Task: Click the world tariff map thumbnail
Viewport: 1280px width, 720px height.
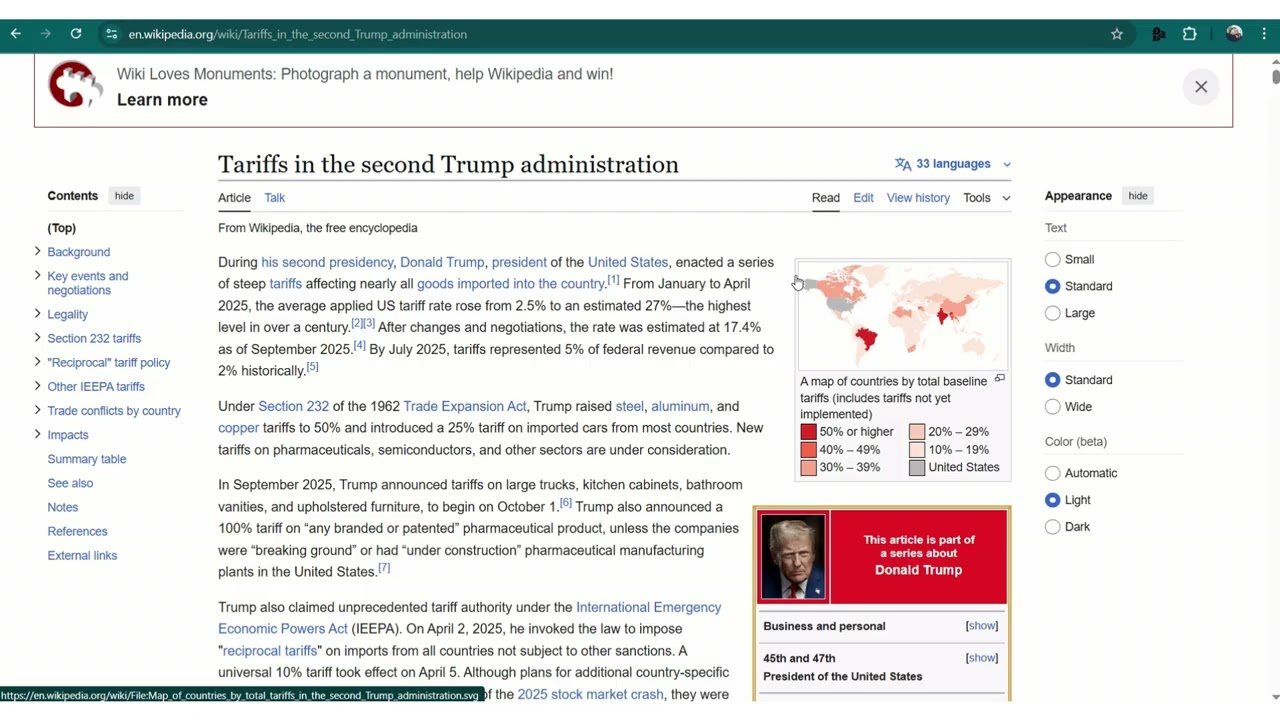Action: [x=903, y=315]
